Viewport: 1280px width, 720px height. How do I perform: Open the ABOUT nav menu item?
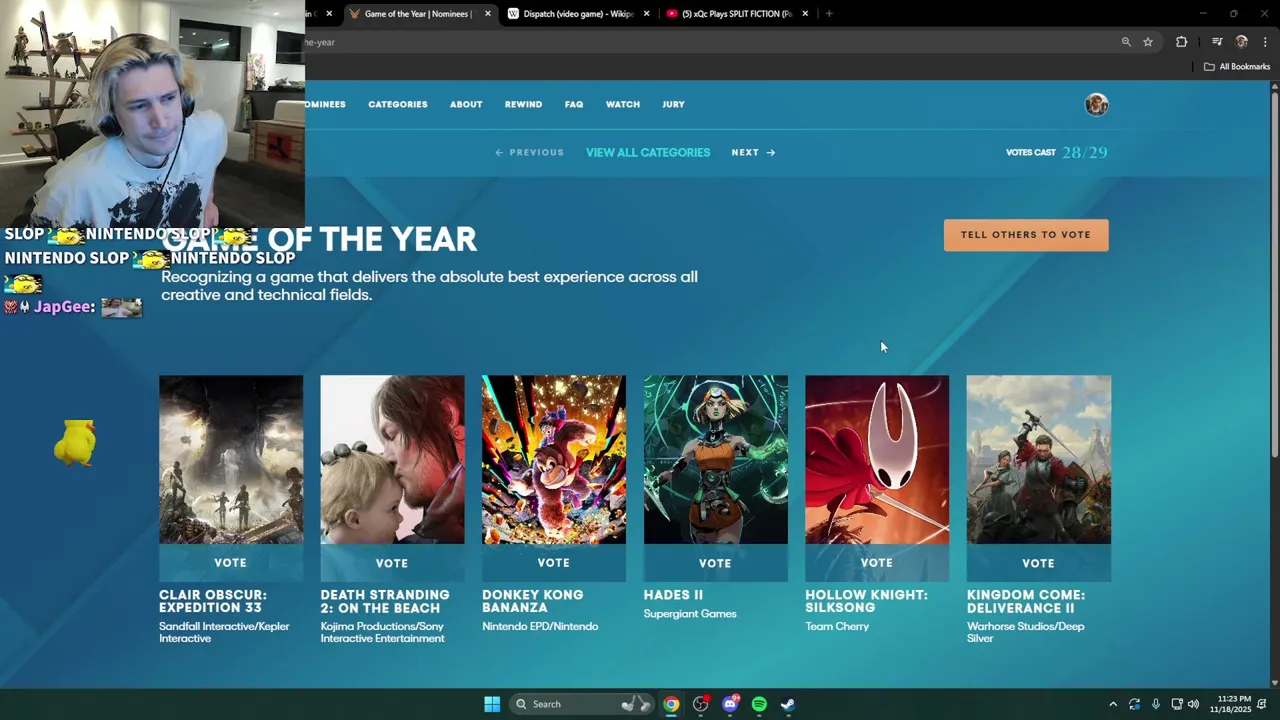[466, 104]
